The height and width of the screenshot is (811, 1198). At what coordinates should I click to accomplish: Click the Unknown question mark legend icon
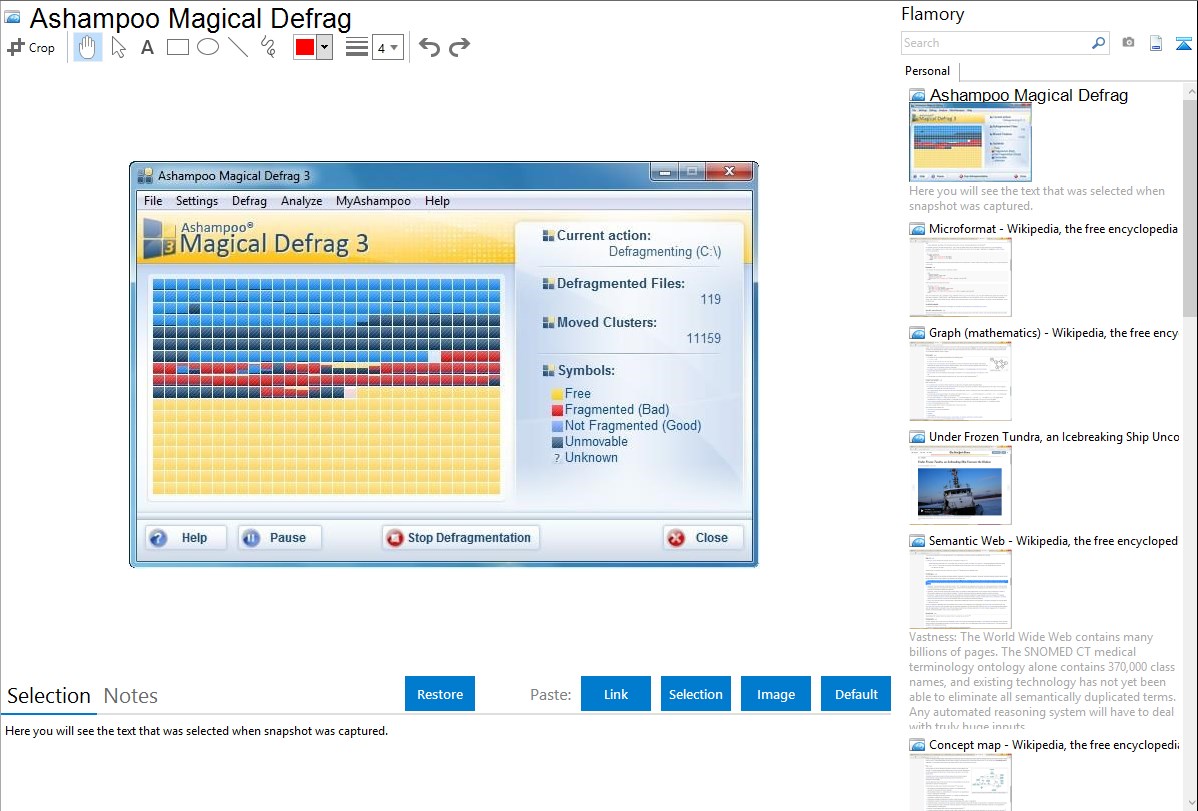tap(557, 459)
